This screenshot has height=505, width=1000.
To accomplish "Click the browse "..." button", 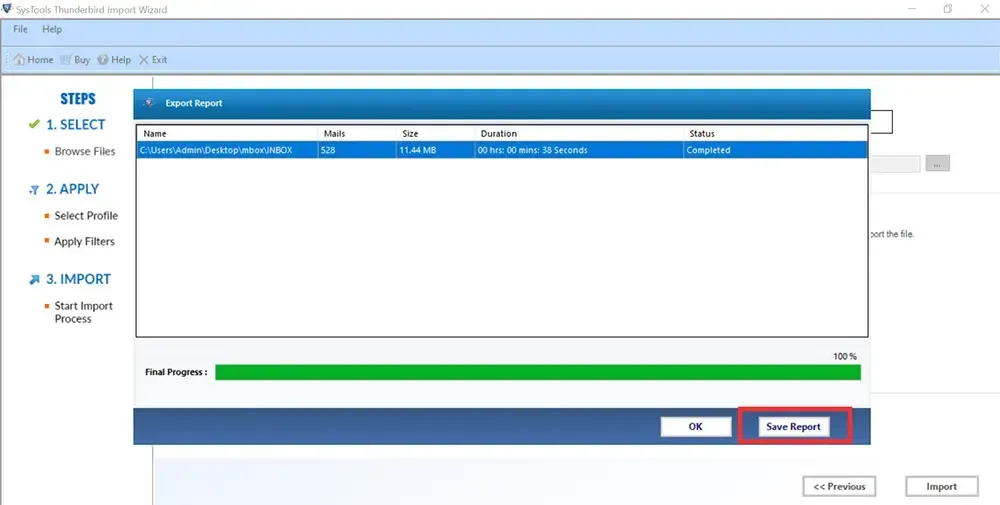I will click(937, 164).
